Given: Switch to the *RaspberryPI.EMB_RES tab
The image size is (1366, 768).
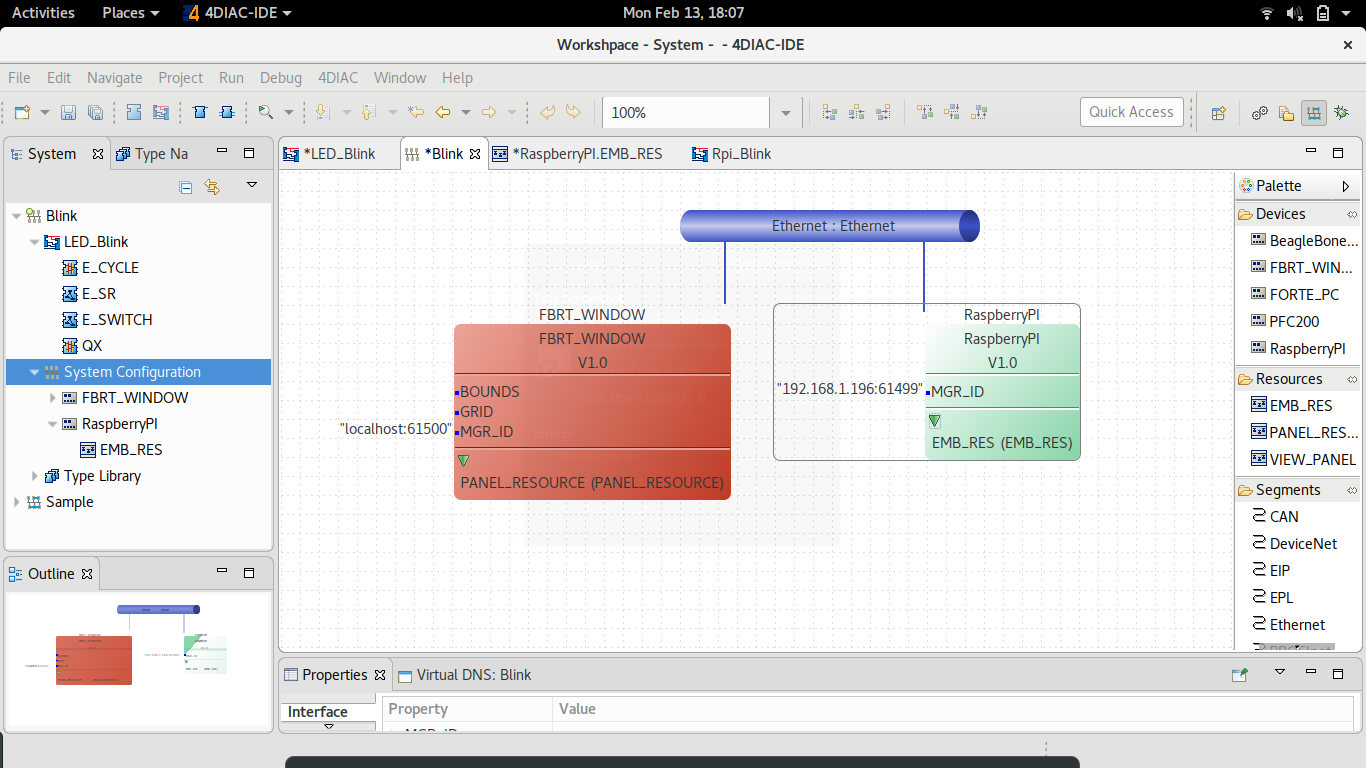Looking at the screenshot, I should pyautogui.click(x=576, y=154).
